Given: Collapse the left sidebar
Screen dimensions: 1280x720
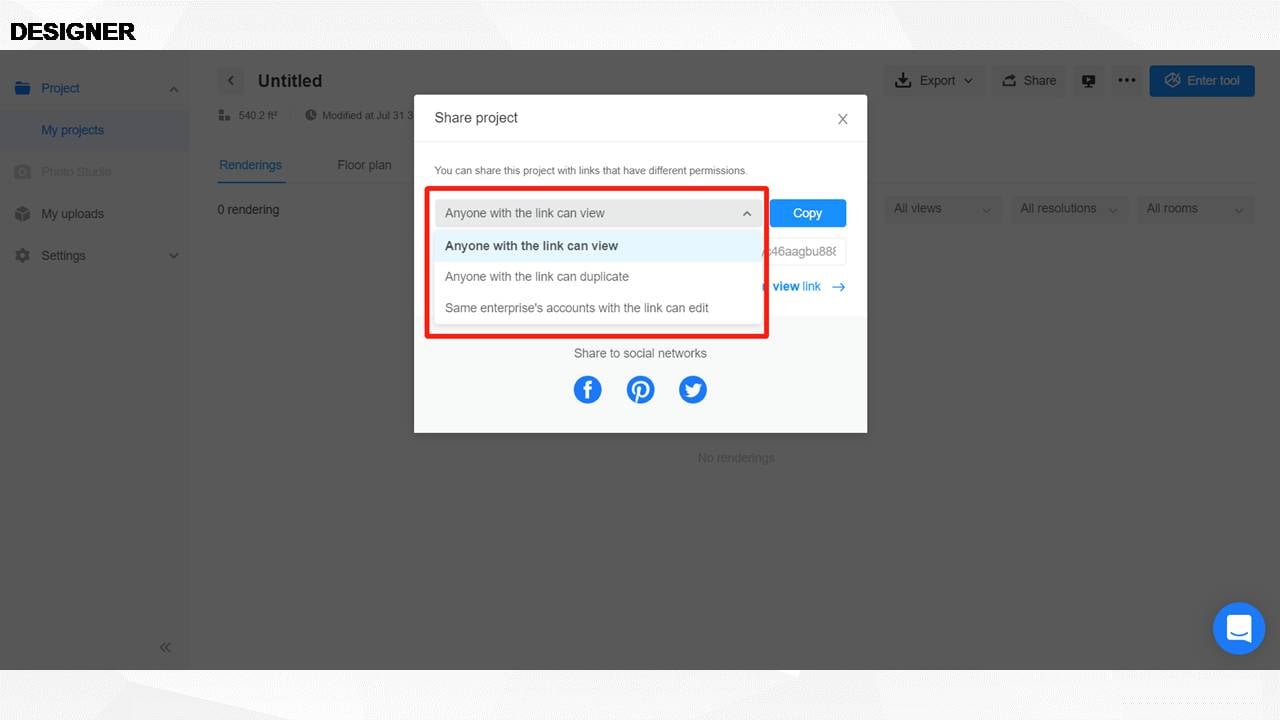Looking at the screenshot, I should coord(165,647).
